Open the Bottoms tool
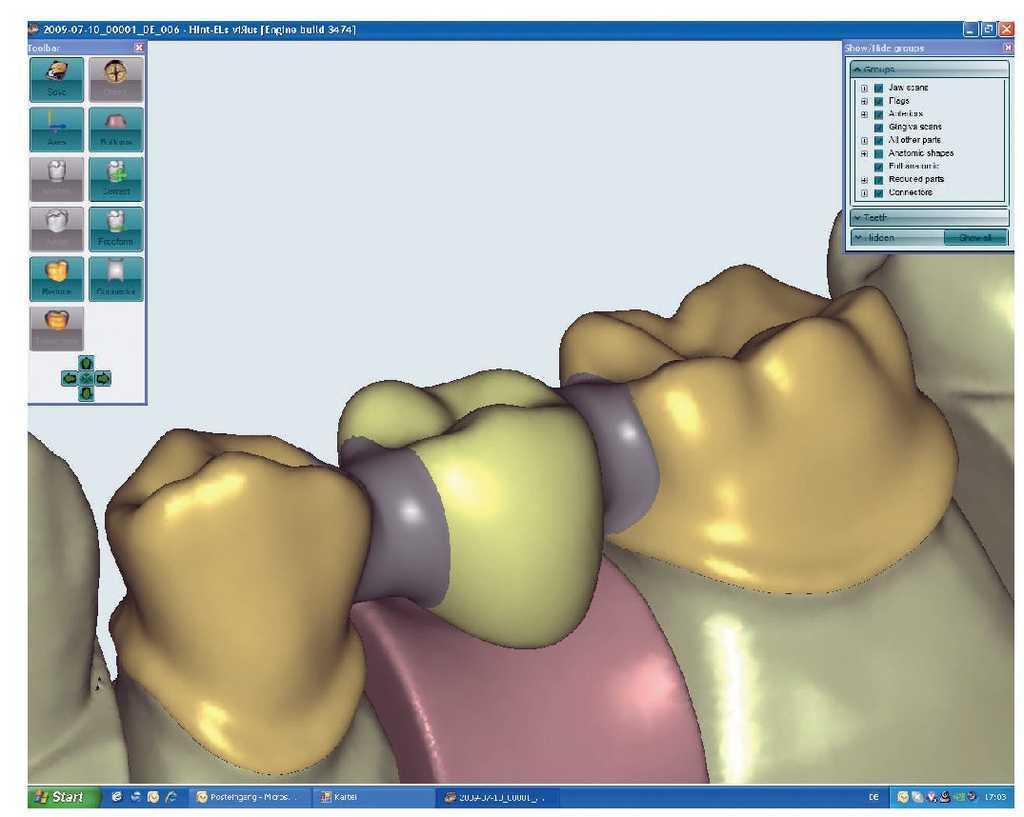 116,128
